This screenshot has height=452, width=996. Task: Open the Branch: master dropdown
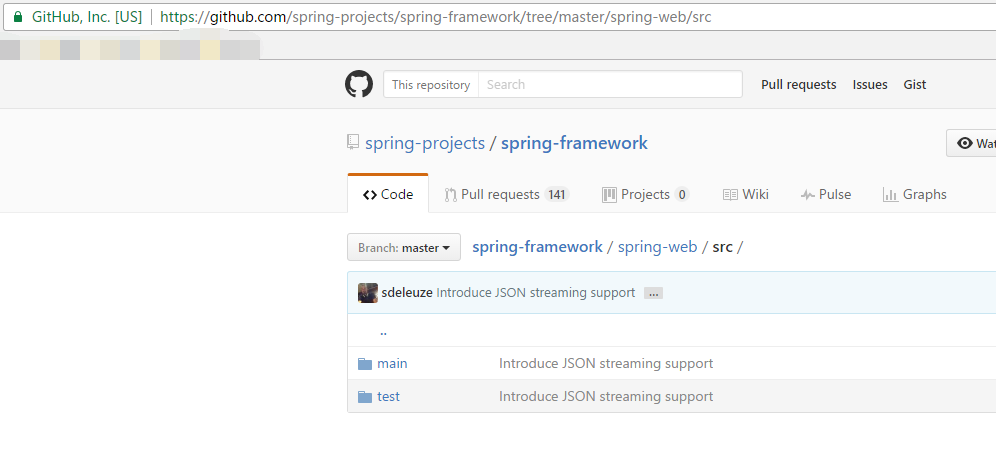[404, 247]
